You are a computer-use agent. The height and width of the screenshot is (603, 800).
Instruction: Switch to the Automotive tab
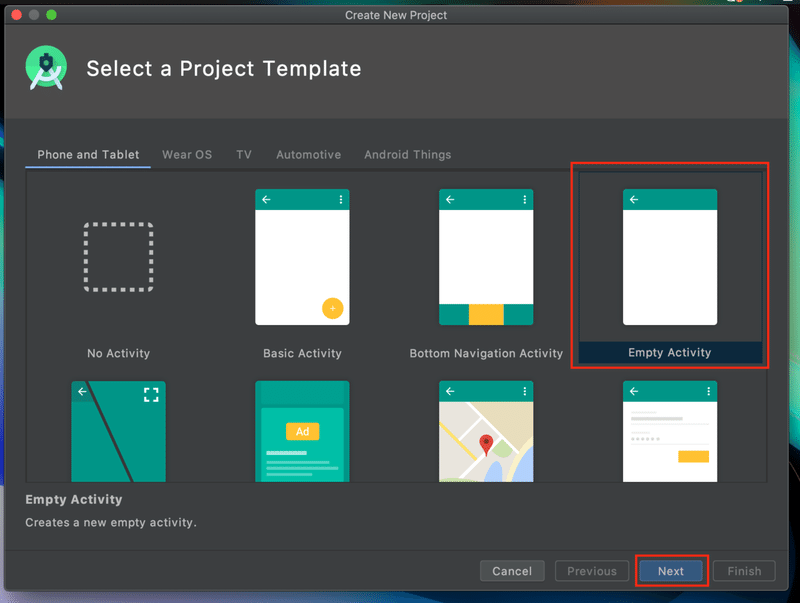pos(308,155)
